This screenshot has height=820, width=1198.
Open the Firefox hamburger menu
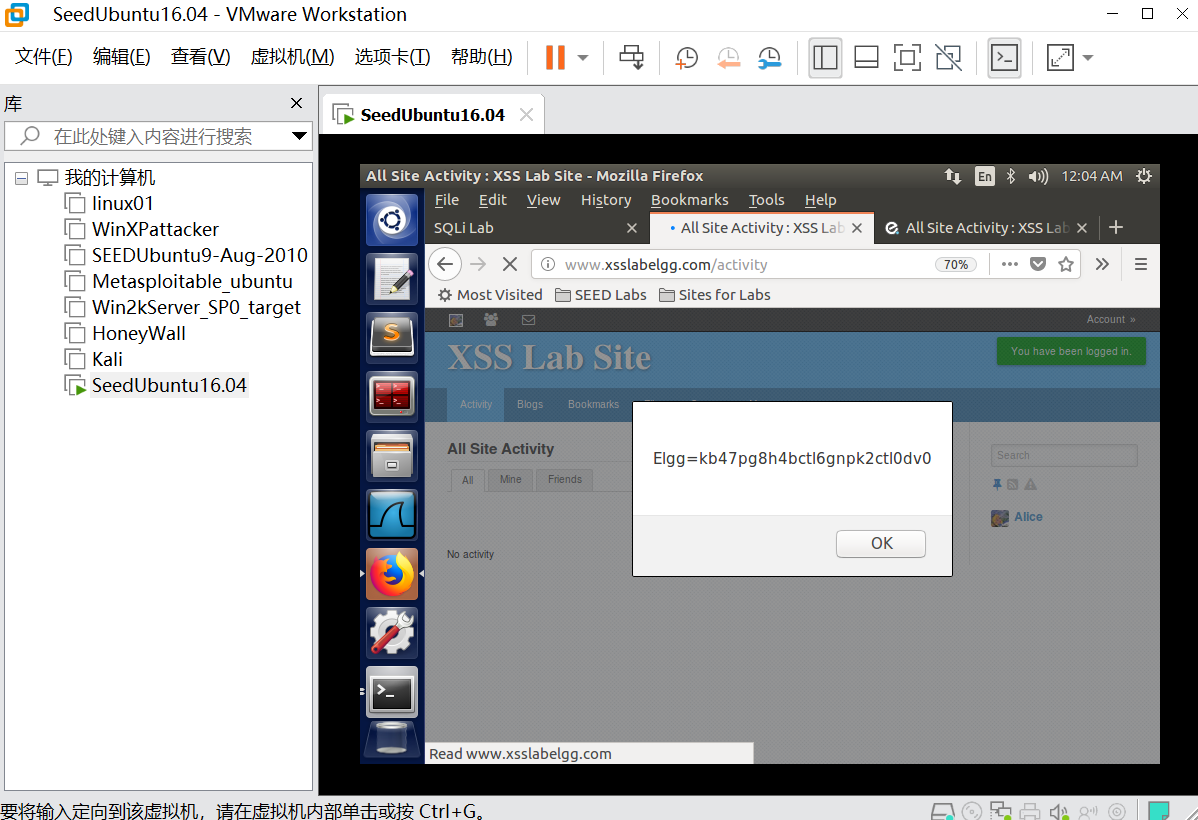1141,264
